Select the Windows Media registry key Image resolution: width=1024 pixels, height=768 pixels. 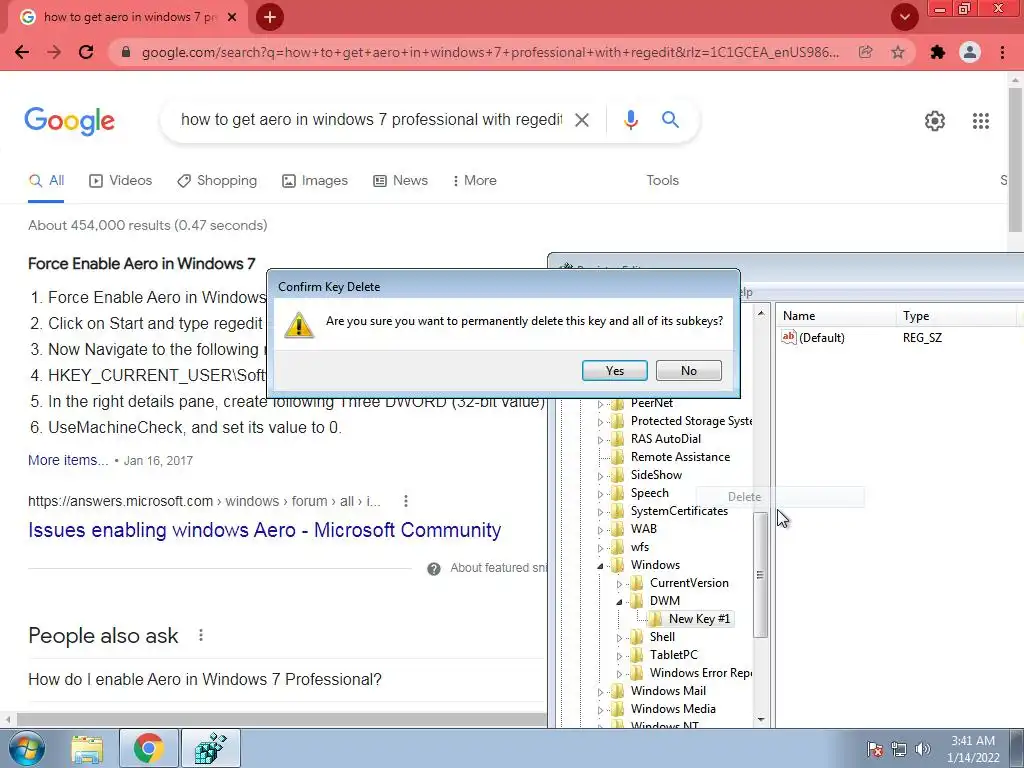[x=673, y=709]
